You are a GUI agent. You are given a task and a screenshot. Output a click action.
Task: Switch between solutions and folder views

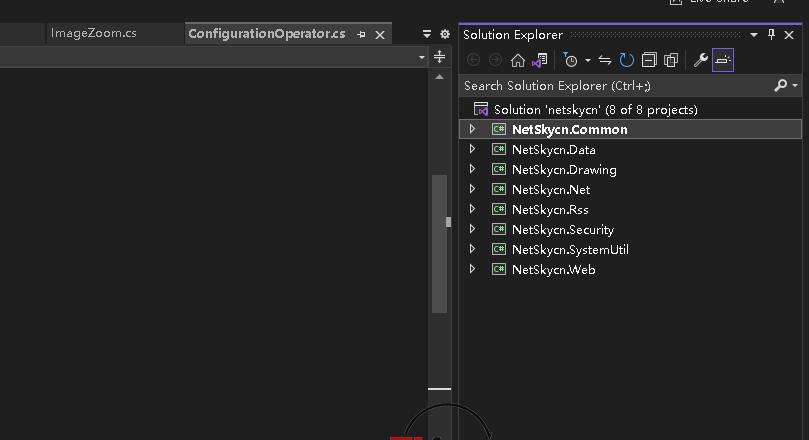[x=540, y=60]
